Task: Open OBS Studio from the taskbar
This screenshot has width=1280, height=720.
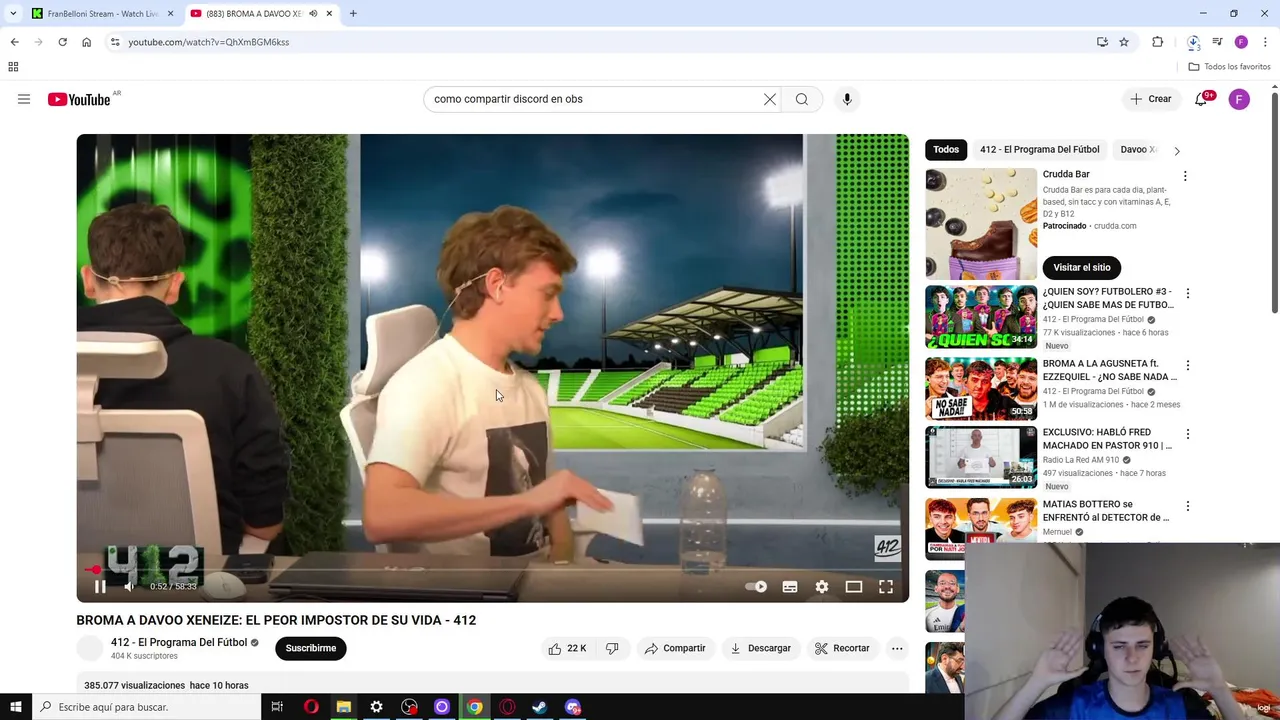Action: (x=409, y=707)
